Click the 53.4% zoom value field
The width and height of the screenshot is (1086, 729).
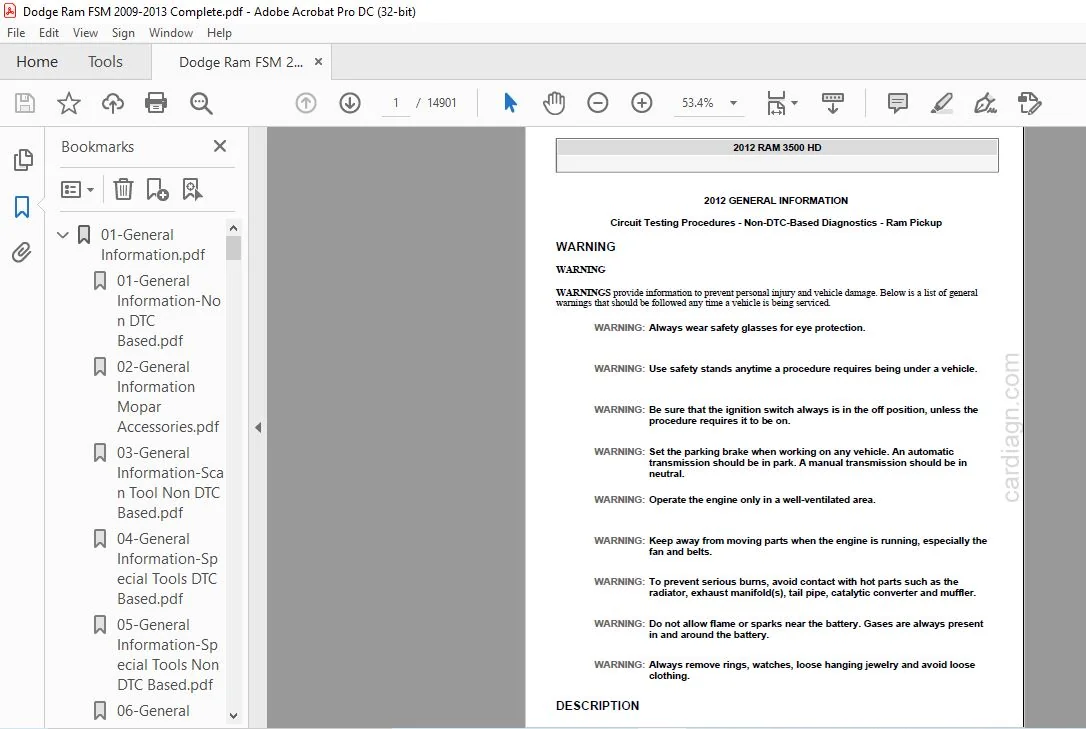697,103
